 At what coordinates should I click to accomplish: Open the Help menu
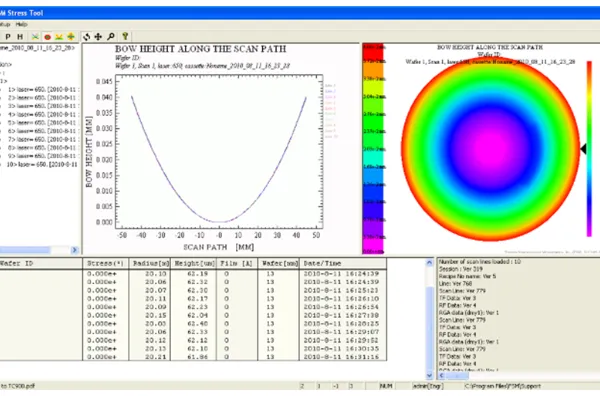pyautogui.click(x=21, y=24)
